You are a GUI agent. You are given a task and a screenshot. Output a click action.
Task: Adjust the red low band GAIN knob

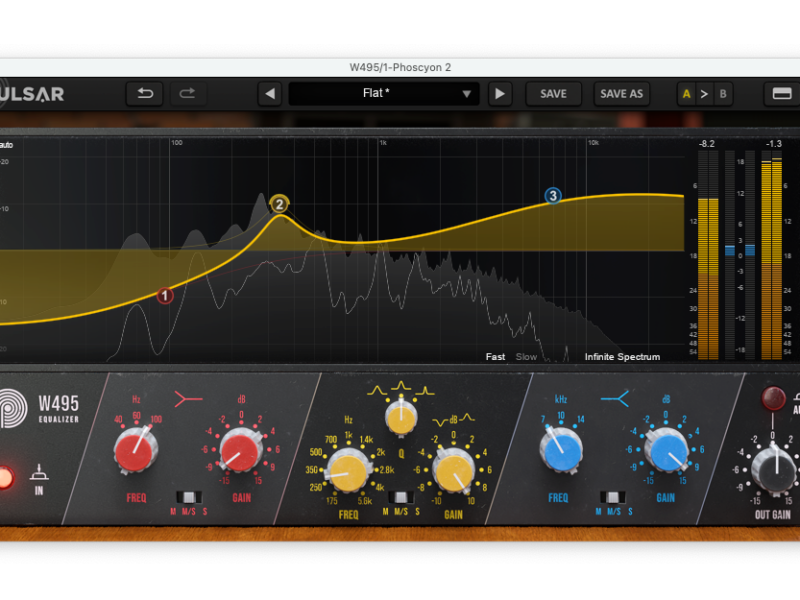[239, 451]
